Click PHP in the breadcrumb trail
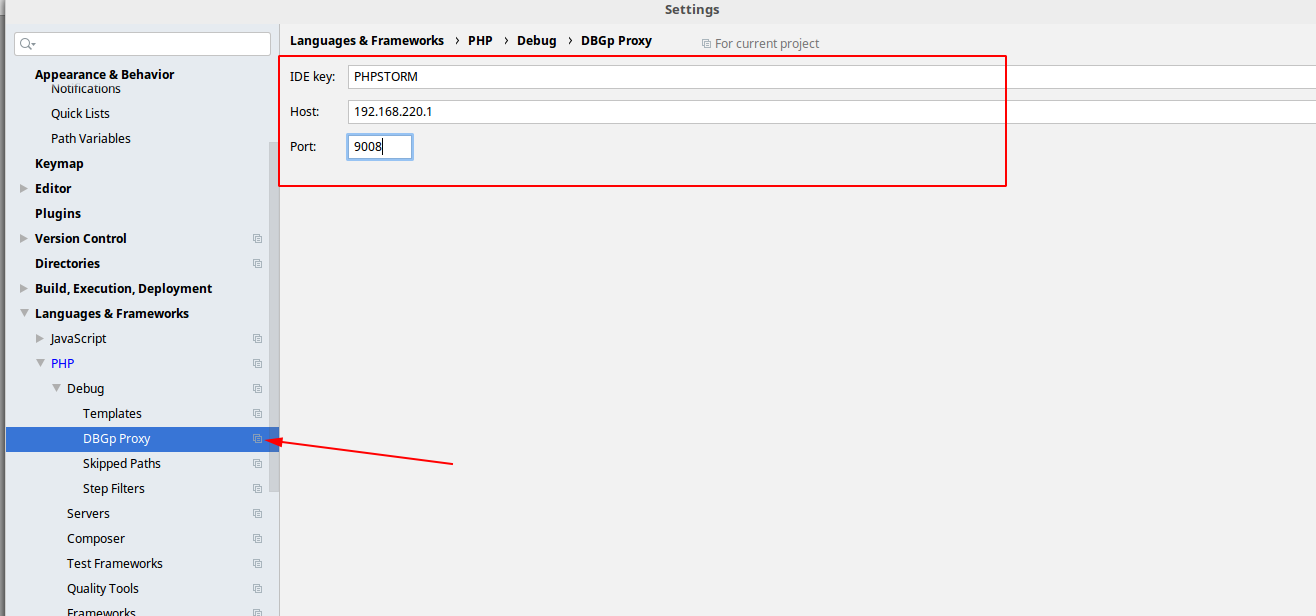 [480, 40]
